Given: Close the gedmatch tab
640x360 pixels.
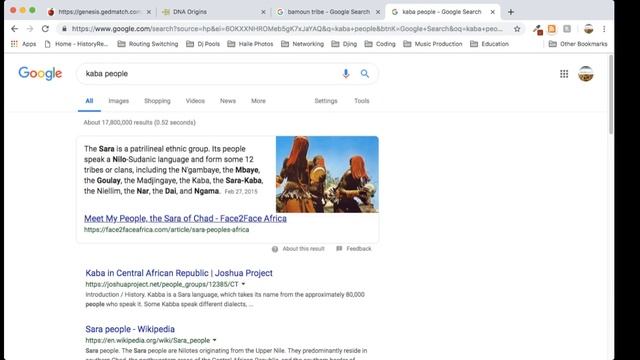Looking at the screenshot, I should [149, 12].
